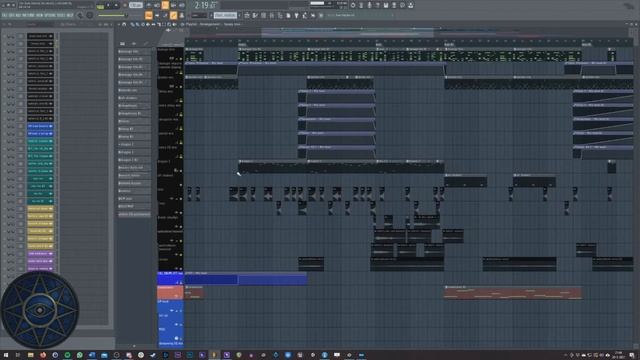This screenshot has height=360, width=640.
Task: Open the undo history icon in the top toolbar
Action: click(x=353, y=5)
